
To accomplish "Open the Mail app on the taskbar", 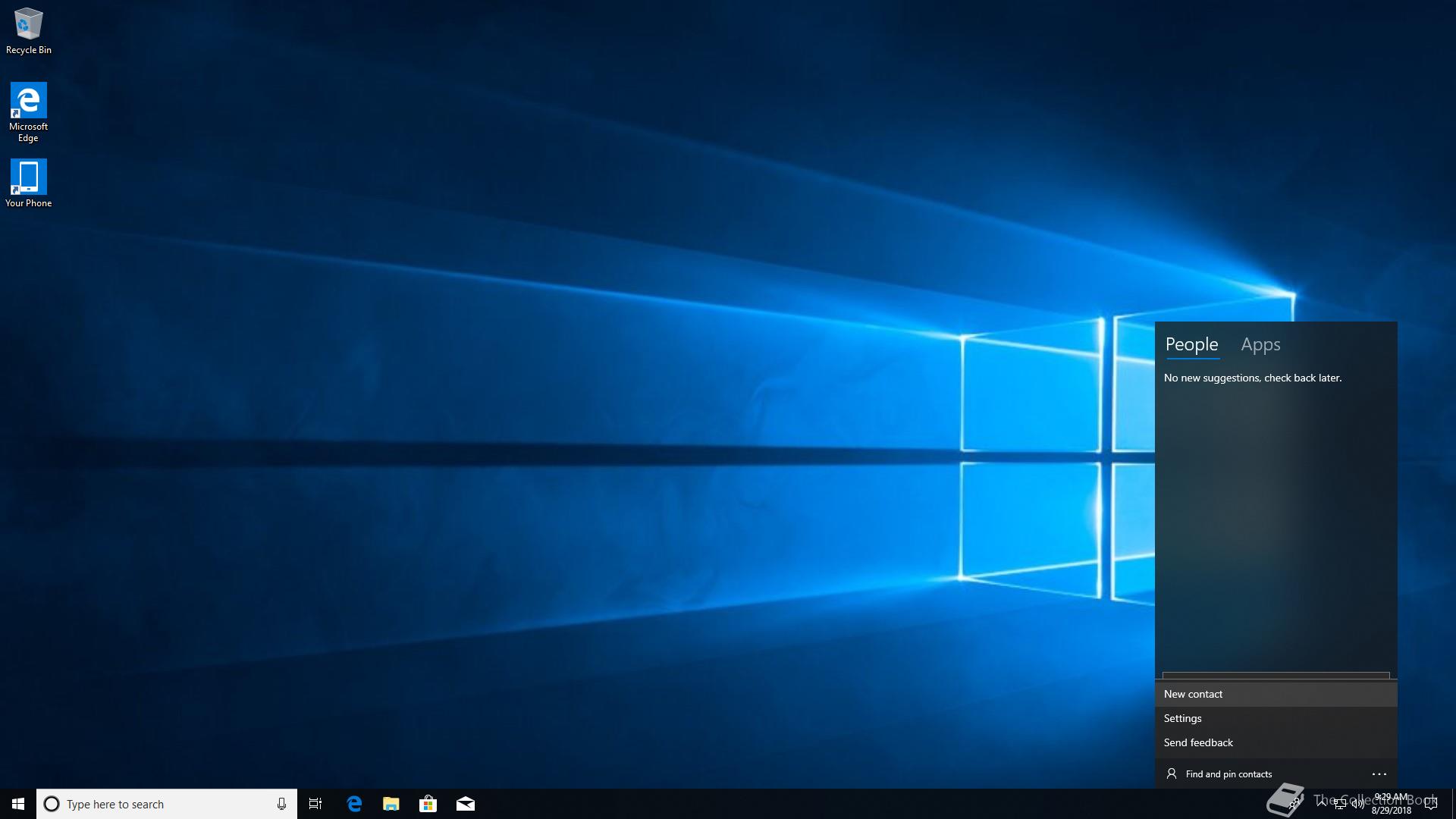I will coord(465,804).
